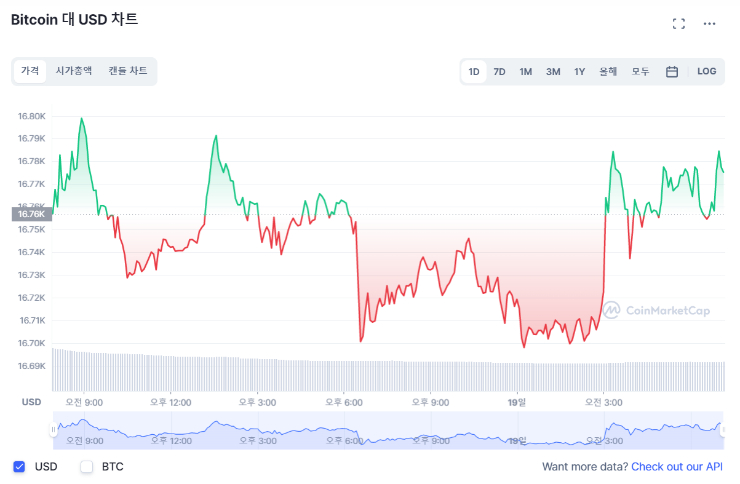Select the 1Y time range
The image size is (740, 484).
point(579,71)
